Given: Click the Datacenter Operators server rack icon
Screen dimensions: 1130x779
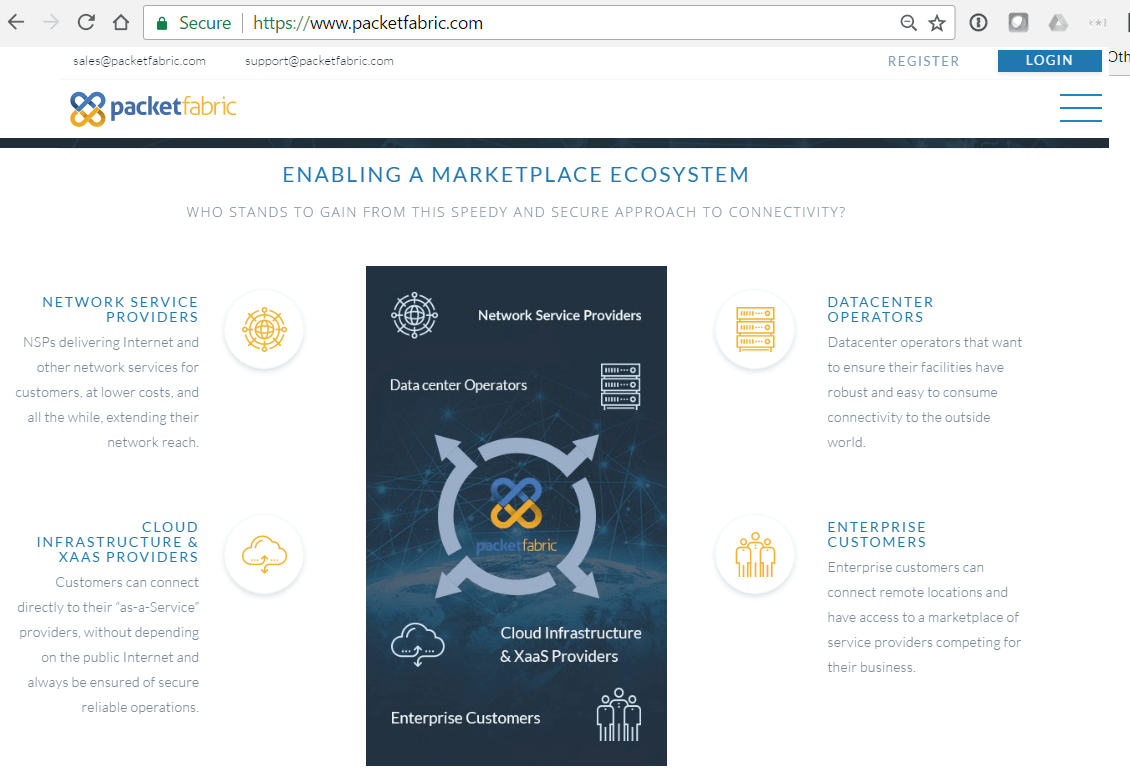Looking at the screenshot, I should click(x=755, y=329).
